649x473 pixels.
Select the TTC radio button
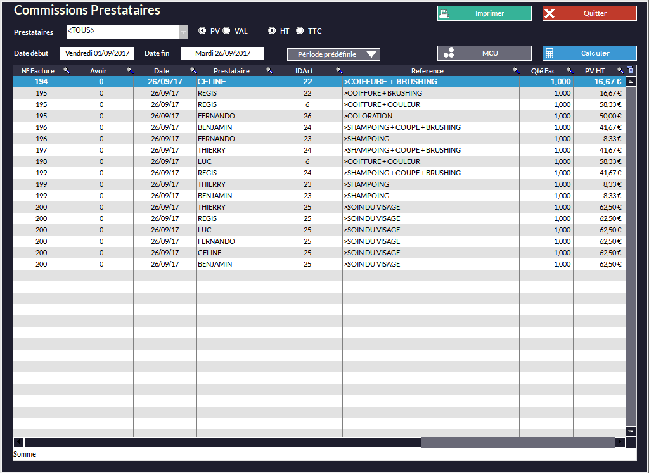point(300,31)
